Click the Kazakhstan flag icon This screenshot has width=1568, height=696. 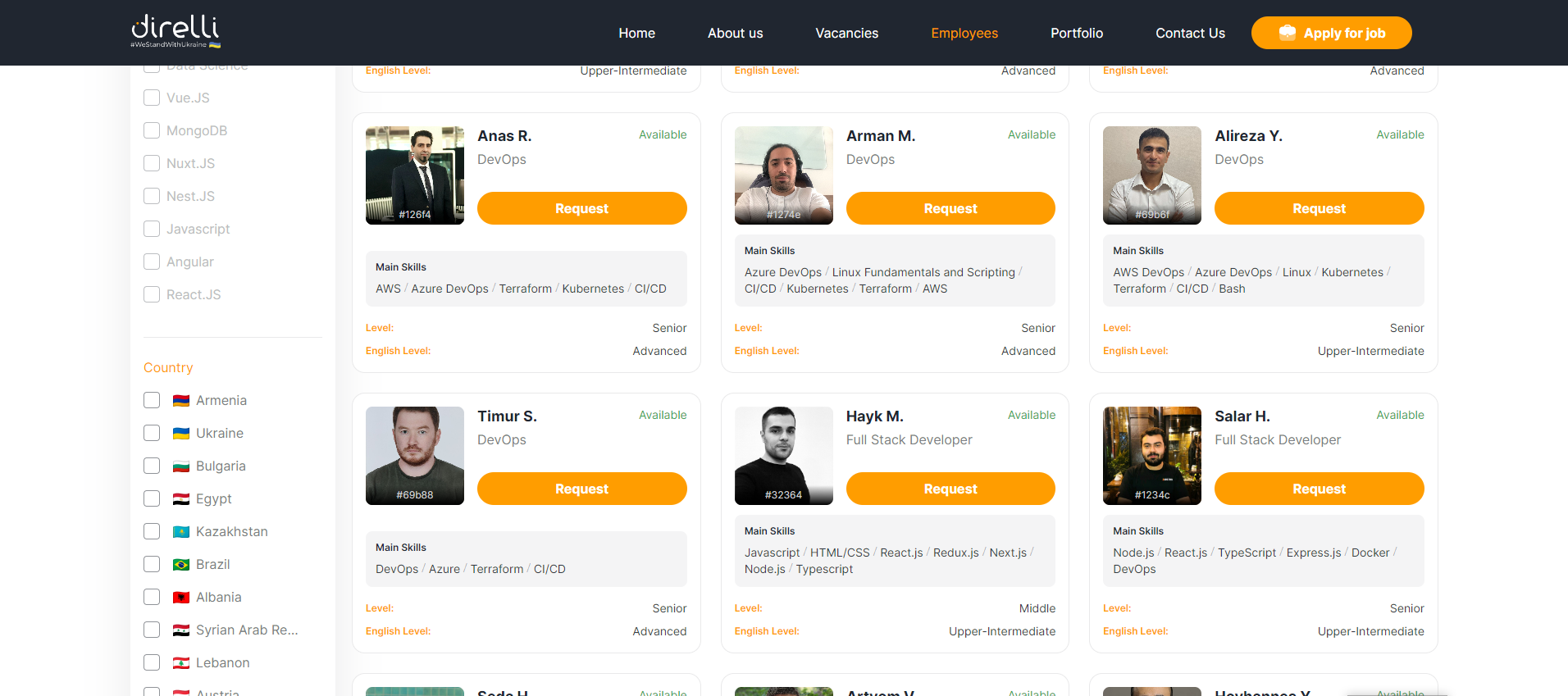(181, 531)
